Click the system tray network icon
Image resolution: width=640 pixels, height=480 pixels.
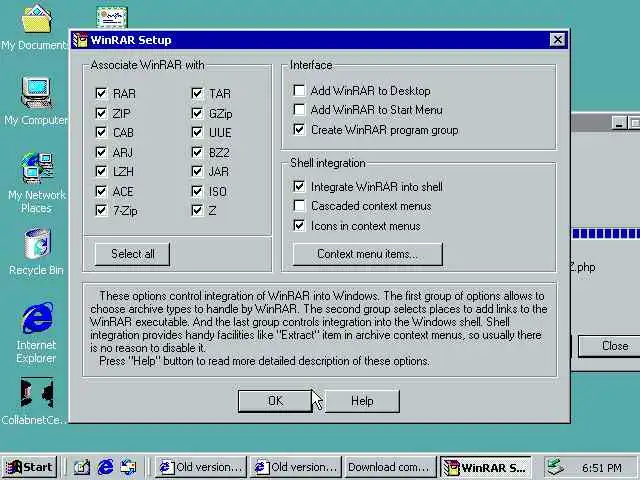coord(555,467)
